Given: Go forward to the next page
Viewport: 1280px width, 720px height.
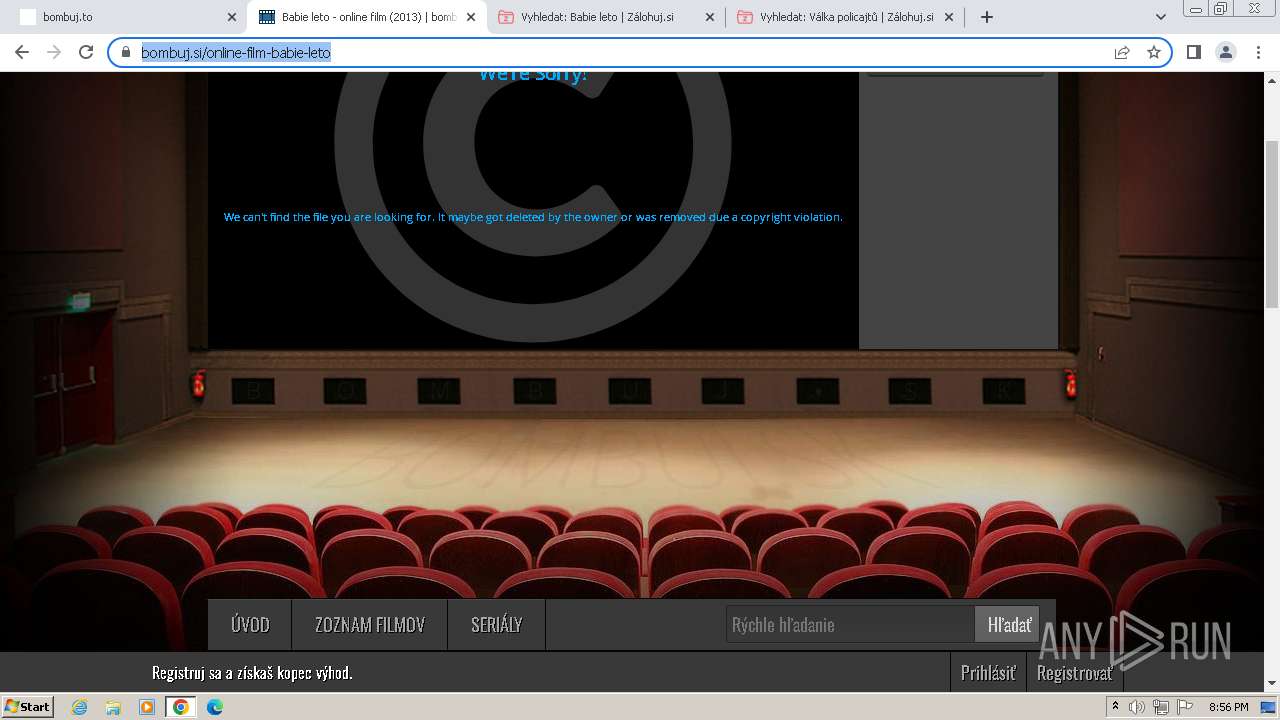Looking at the screenshot, I should [x=54, y=52].
